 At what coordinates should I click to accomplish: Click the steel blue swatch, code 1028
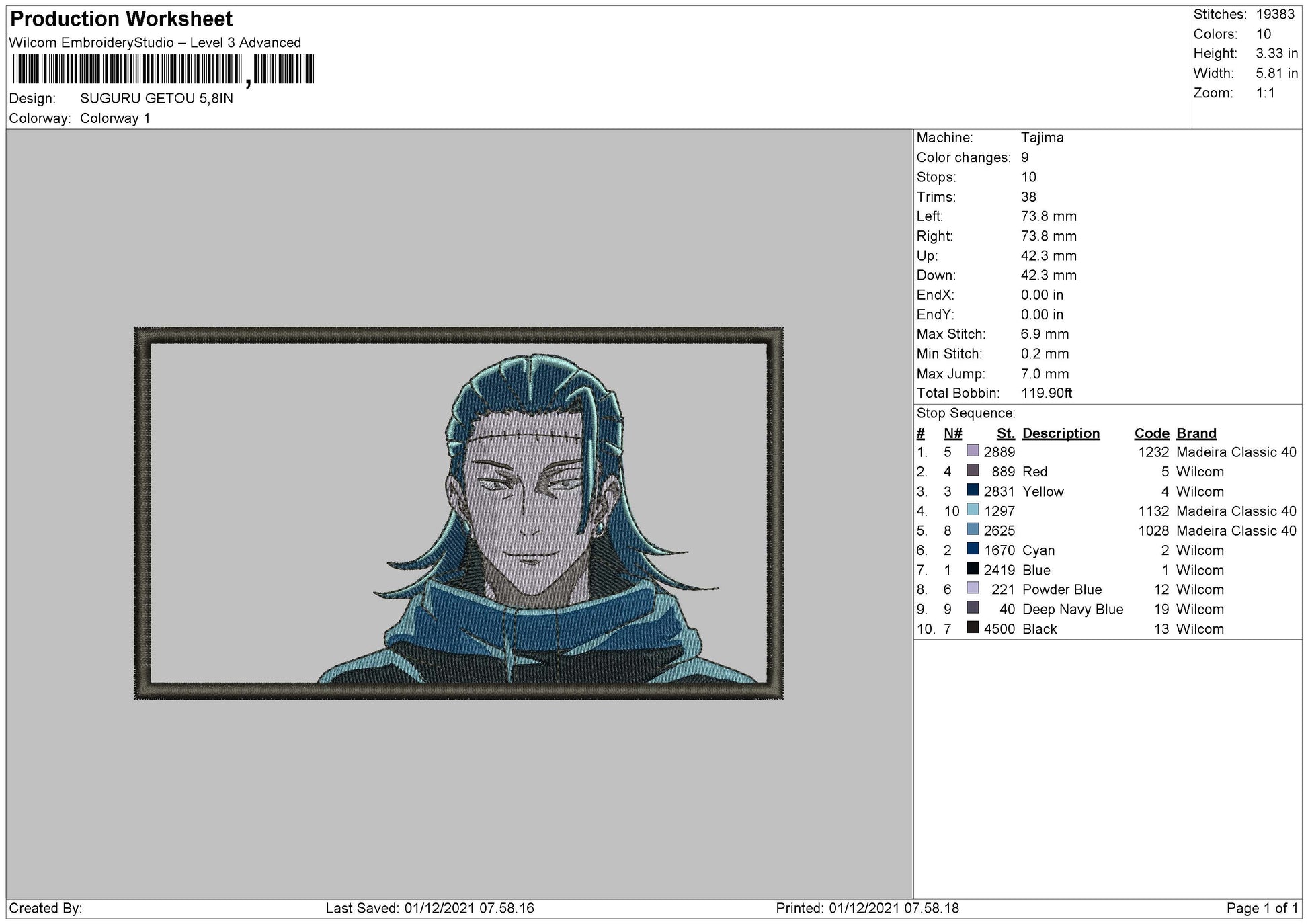(x=973, y=530)
